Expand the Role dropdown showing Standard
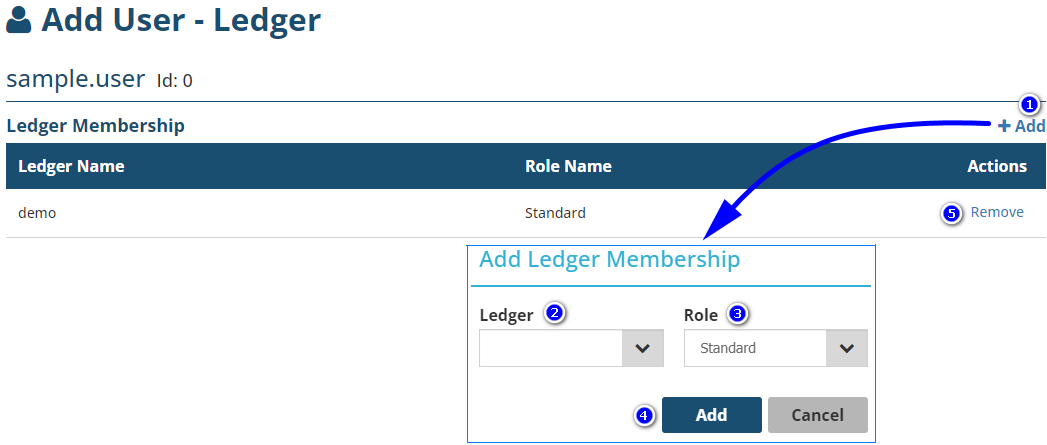Screen dimensions: 1047x445 (x=775, y=348)
